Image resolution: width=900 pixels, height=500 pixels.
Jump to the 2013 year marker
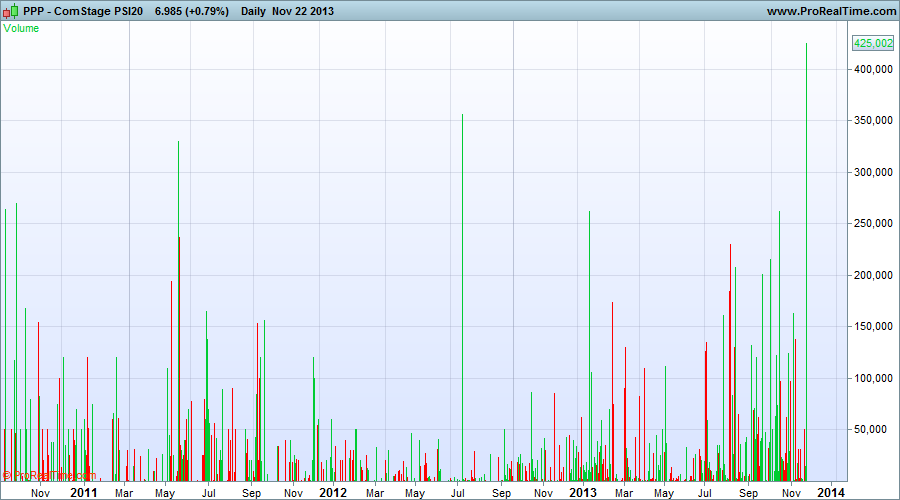(x=582, y=493)
